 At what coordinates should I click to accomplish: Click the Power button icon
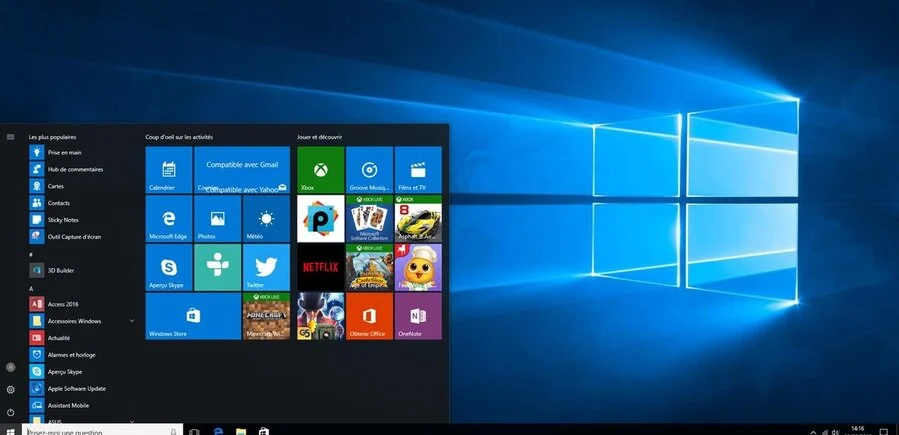click(10, 412)
